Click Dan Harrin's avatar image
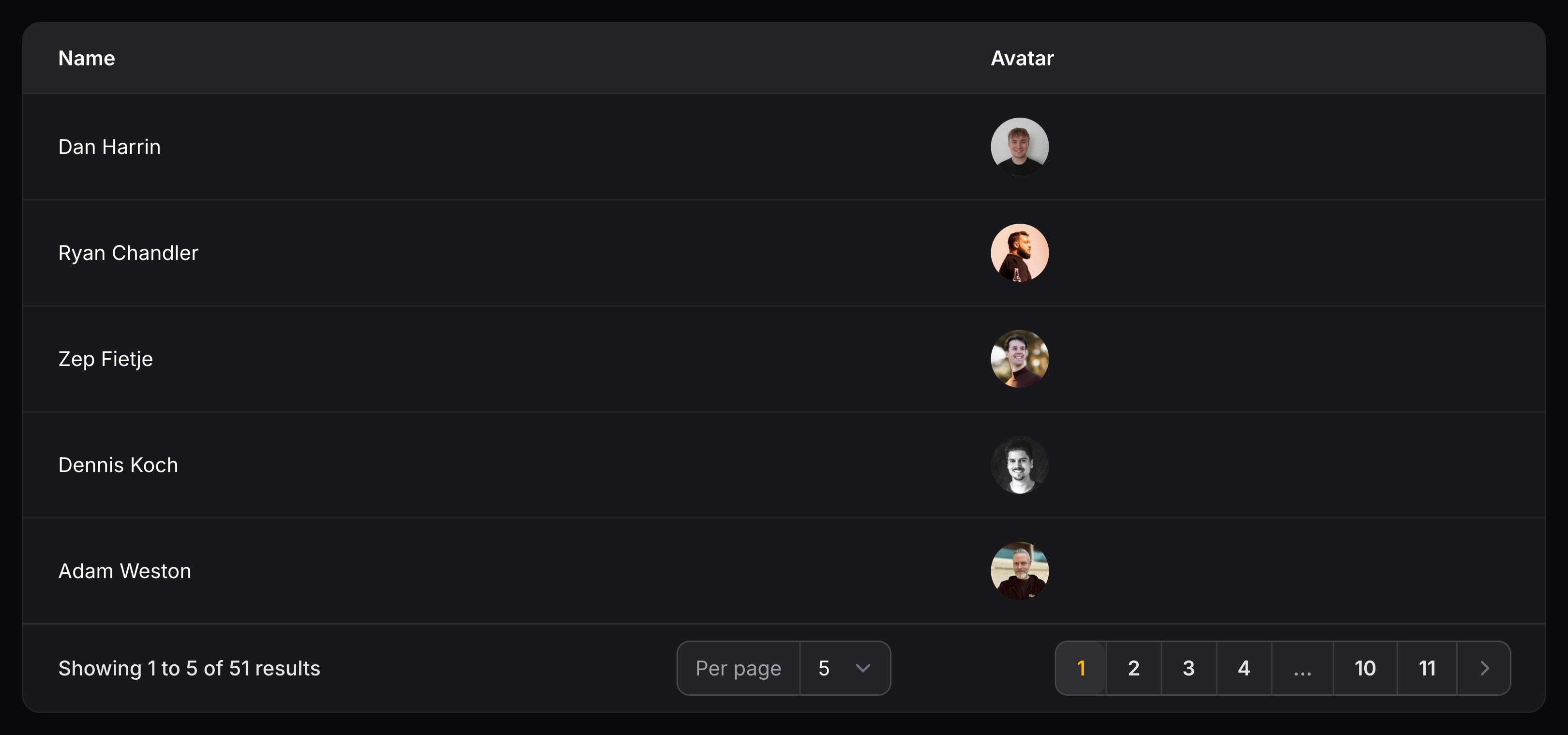 [x=1020, y=147]
